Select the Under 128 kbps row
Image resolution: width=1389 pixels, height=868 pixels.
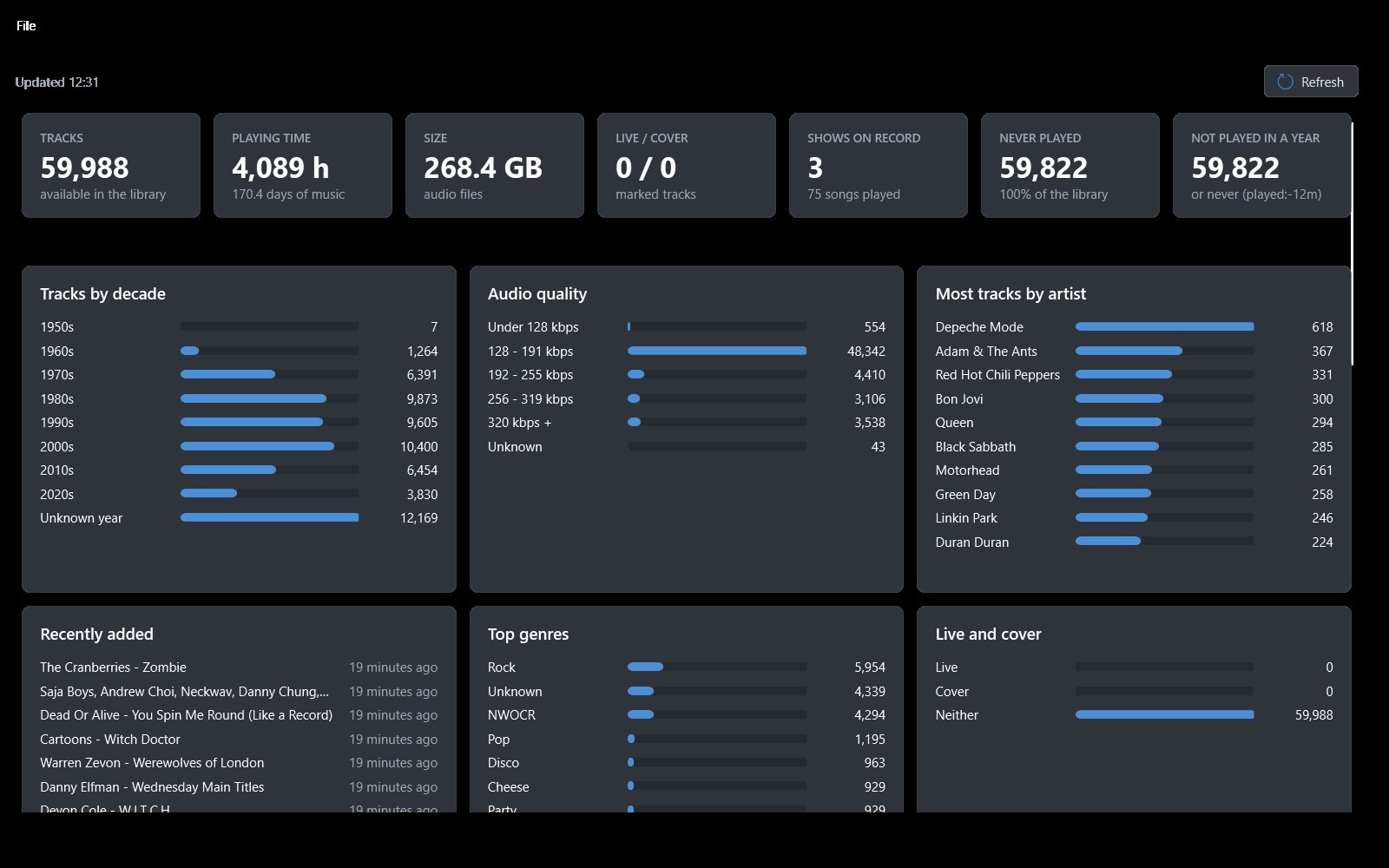687,327
